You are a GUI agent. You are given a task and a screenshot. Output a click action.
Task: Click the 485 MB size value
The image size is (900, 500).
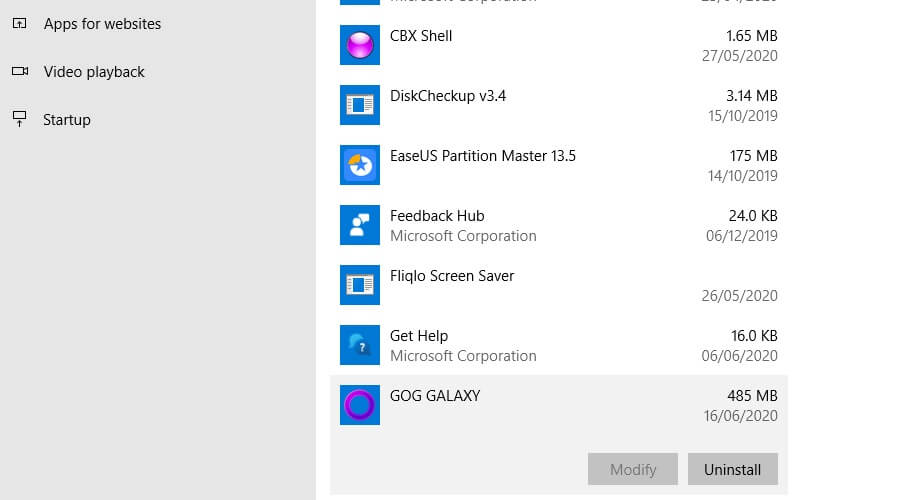click(752, 396)
